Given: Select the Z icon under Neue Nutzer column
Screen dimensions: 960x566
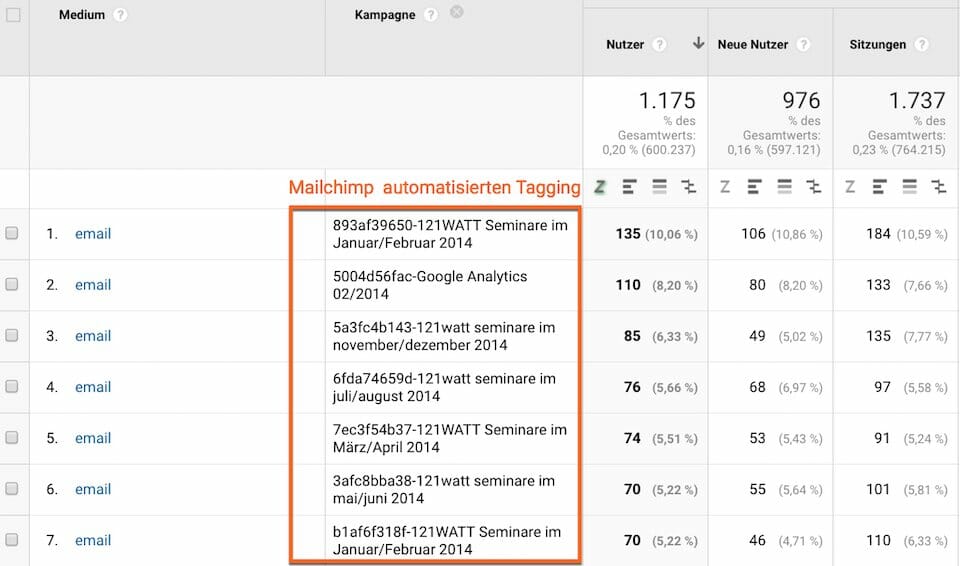Looking at the screenshot, I should 725,187.
